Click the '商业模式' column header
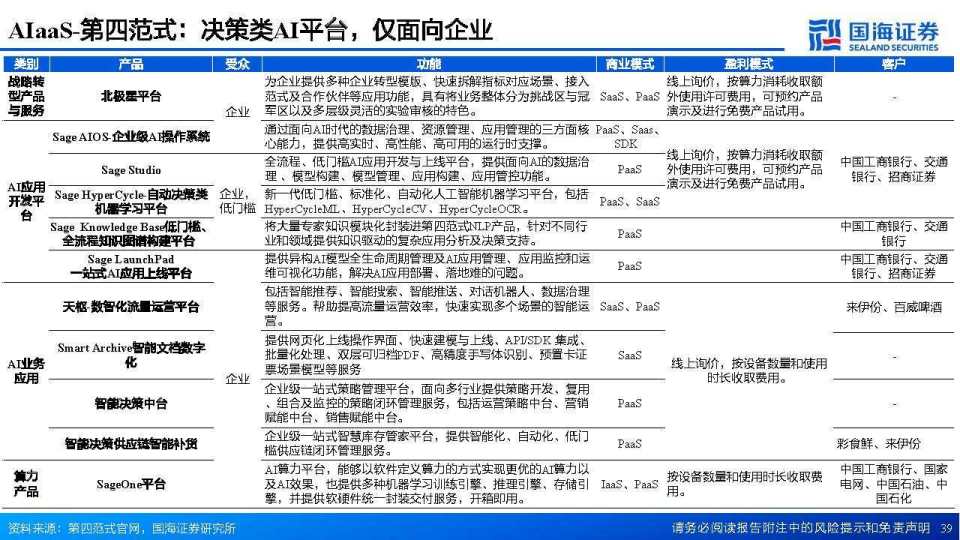The width and height of the screenshot is (960, 540). [x=629, y=64]
